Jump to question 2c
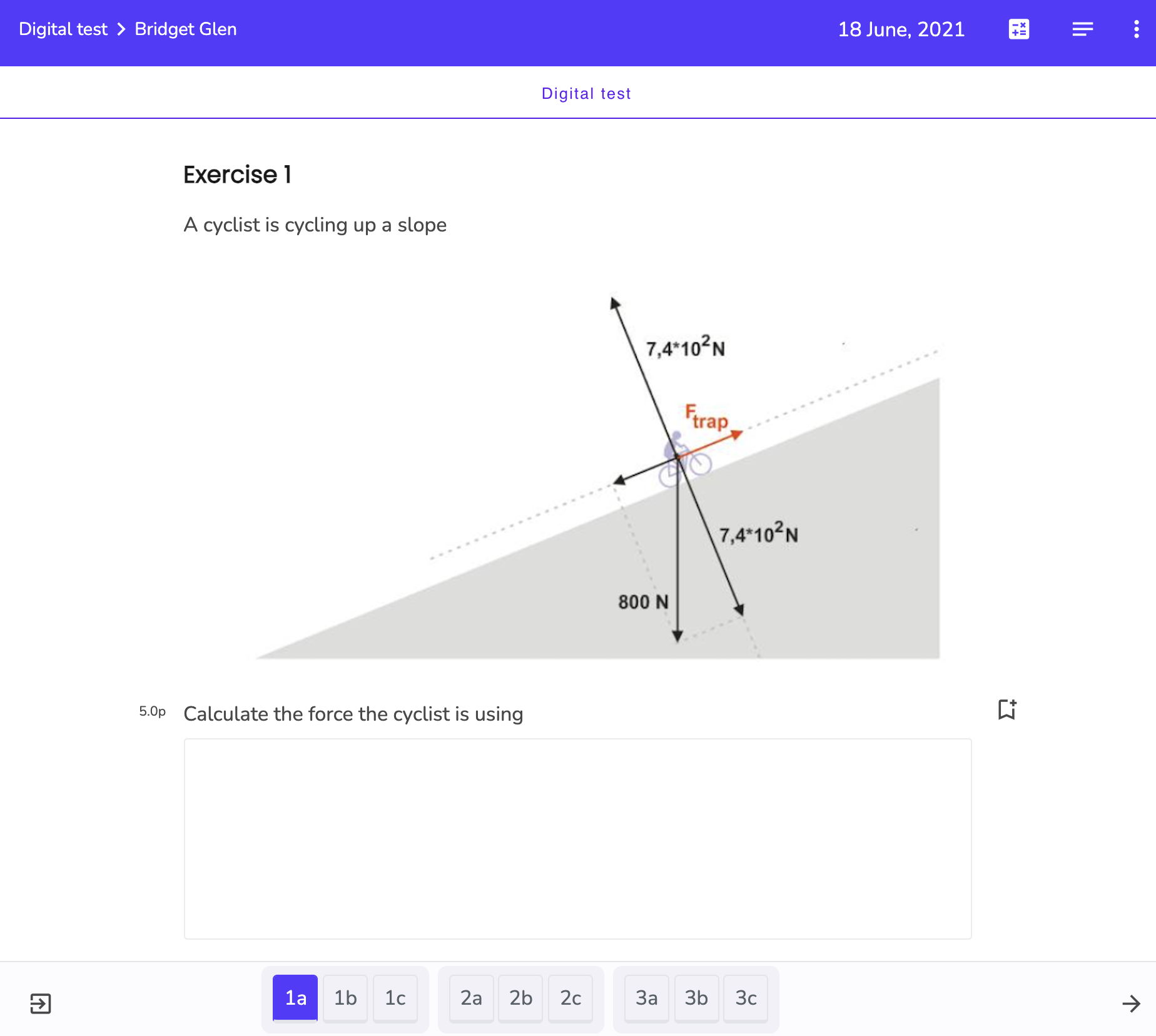This screenshot has width=1156, height=1036. 570,998
